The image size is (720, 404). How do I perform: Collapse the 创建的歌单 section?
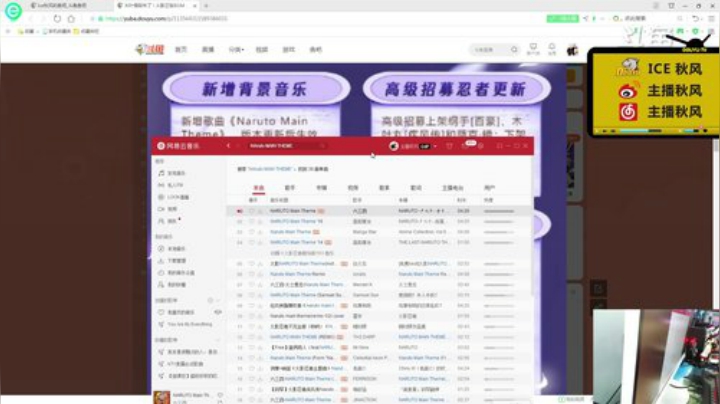(x=218, y=300)
